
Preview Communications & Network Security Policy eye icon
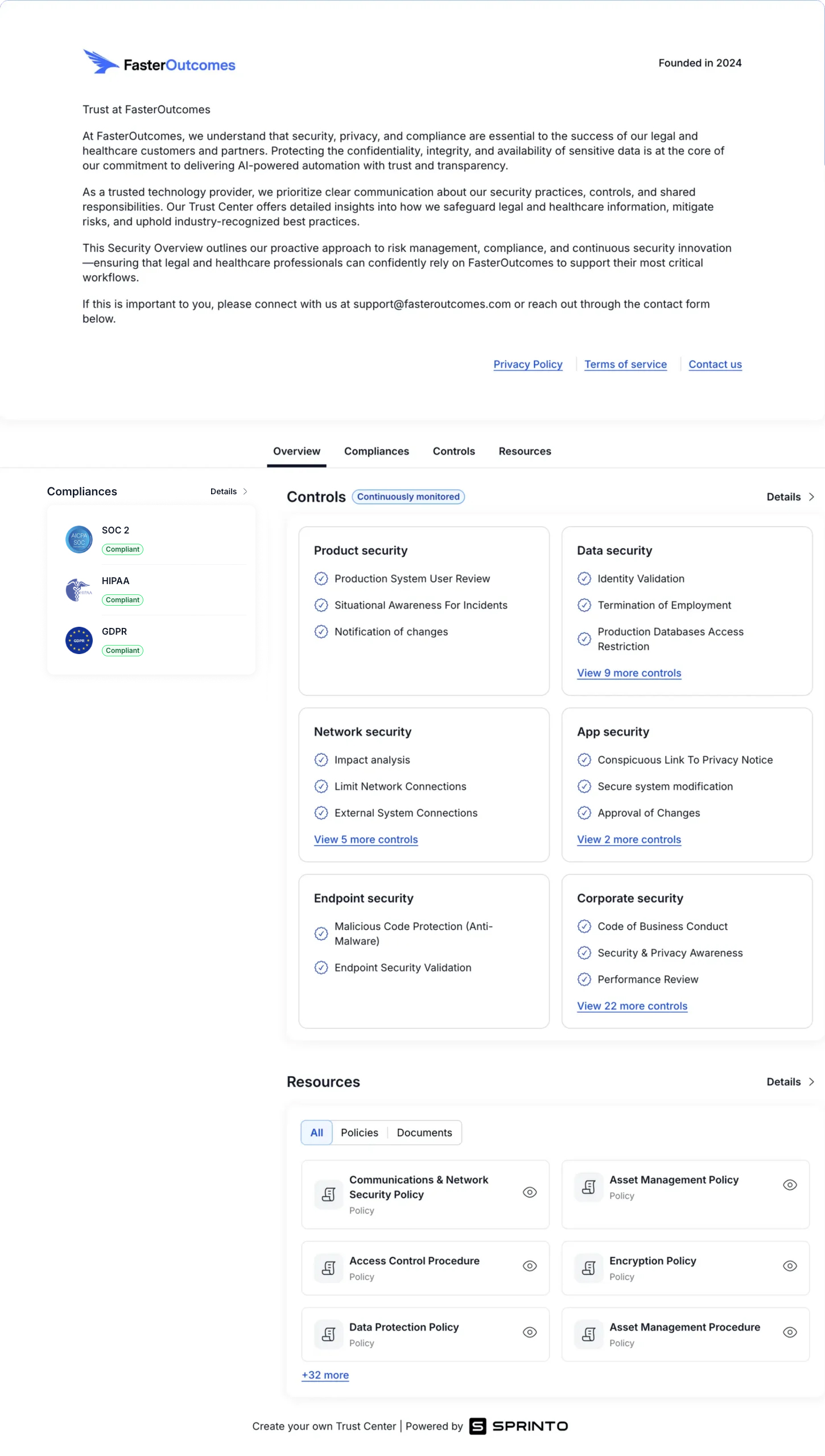pyautogui.click(x=529, y=1192)
